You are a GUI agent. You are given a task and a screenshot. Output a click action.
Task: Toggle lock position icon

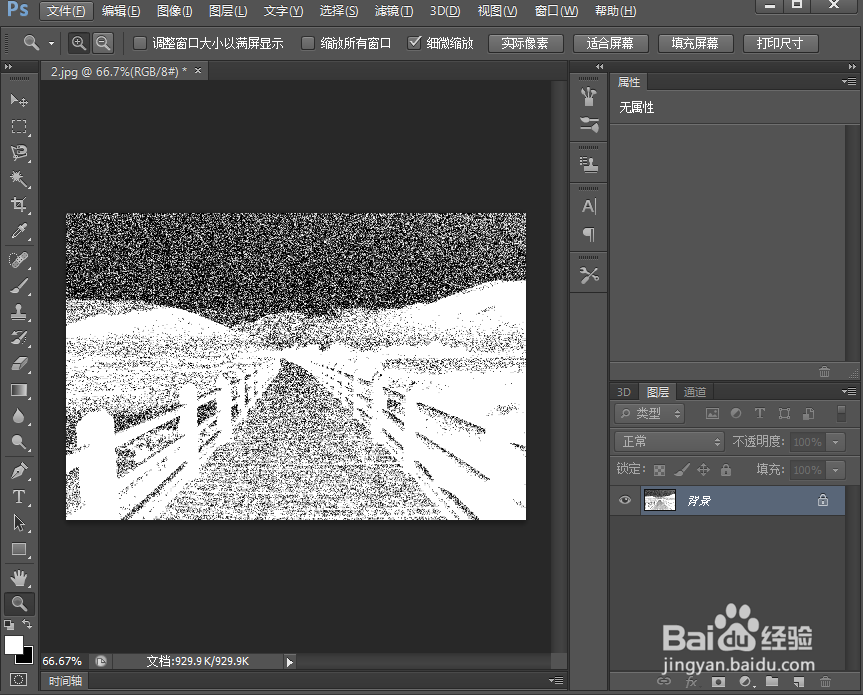coord(703,470)
